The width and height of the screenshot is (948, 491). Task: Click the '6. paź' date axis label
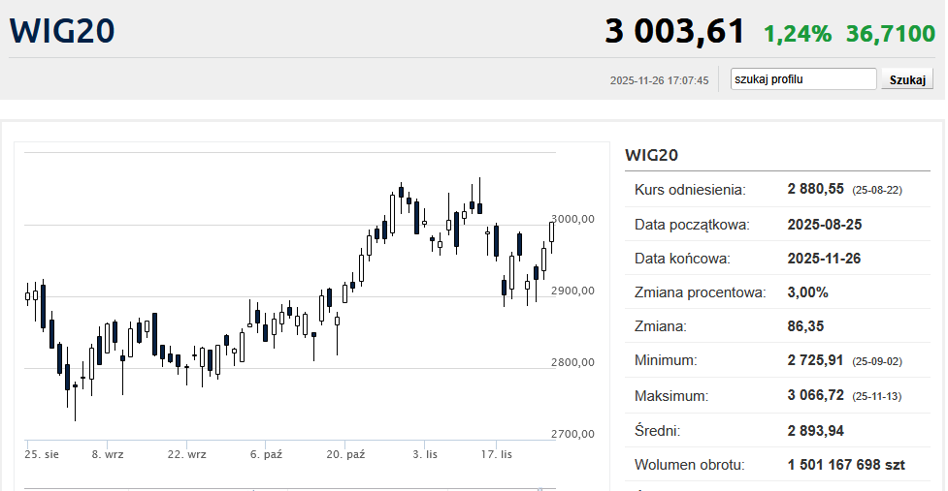[x=267, y=454]
